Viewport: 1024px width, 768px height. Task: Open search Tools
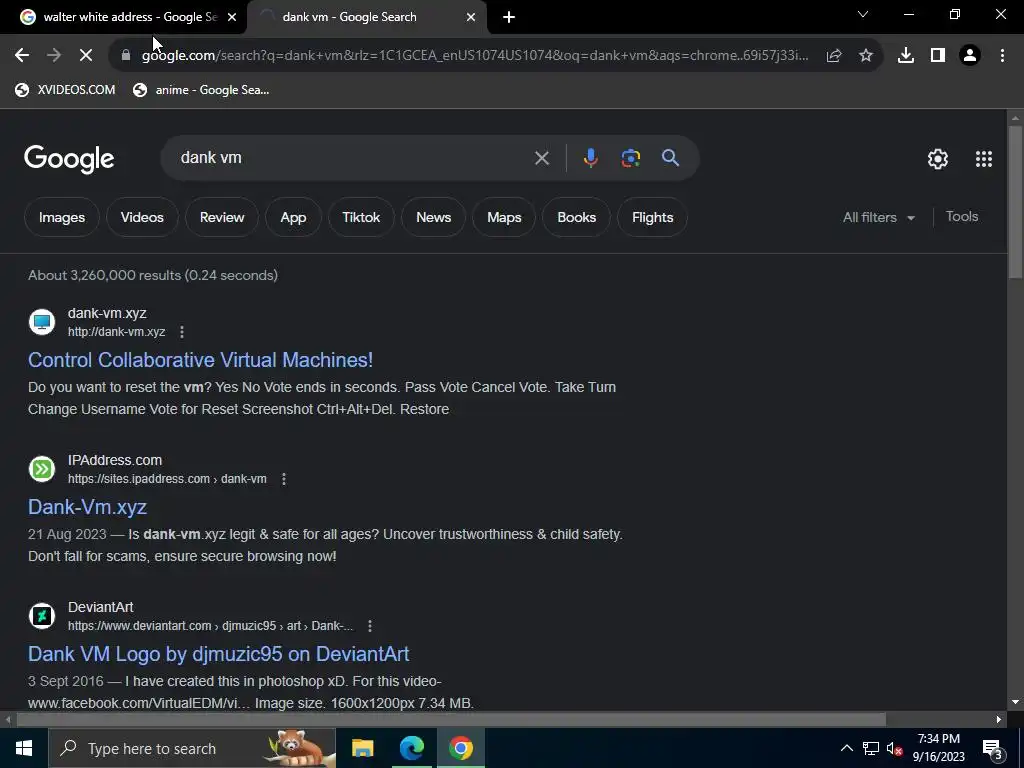[x=962, y=217]
